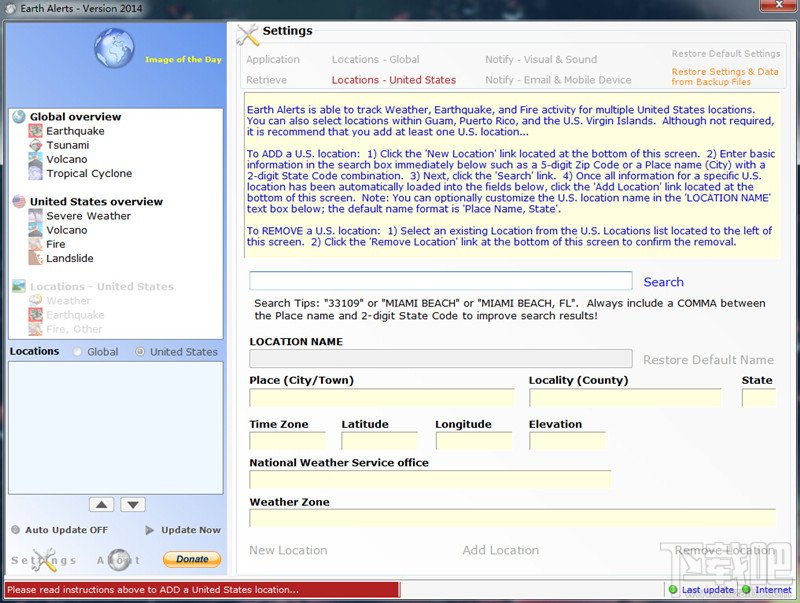800x603 pixels.
Task: Click the icon beside Earthquake under Locations - United States
Action: pyautogui.click(x=35, y=315)
